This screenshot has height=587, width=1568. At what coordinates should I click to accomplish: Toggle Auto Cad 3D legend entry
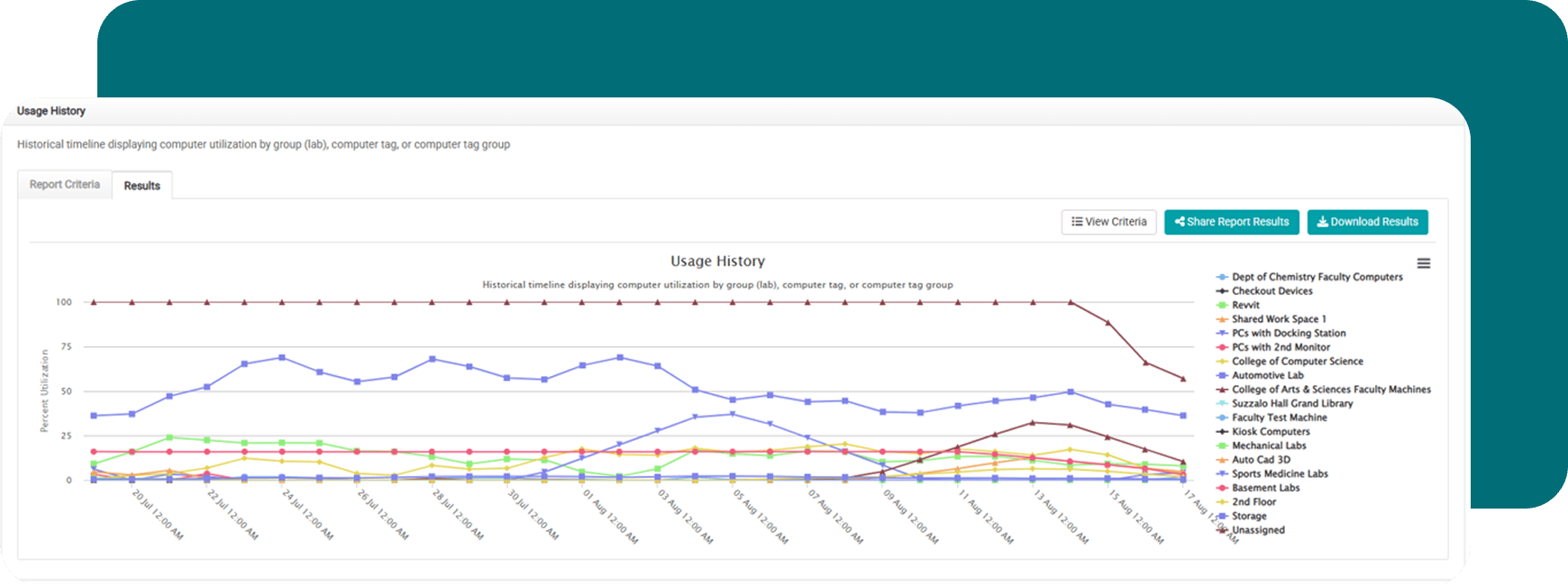pos(1253,460)
